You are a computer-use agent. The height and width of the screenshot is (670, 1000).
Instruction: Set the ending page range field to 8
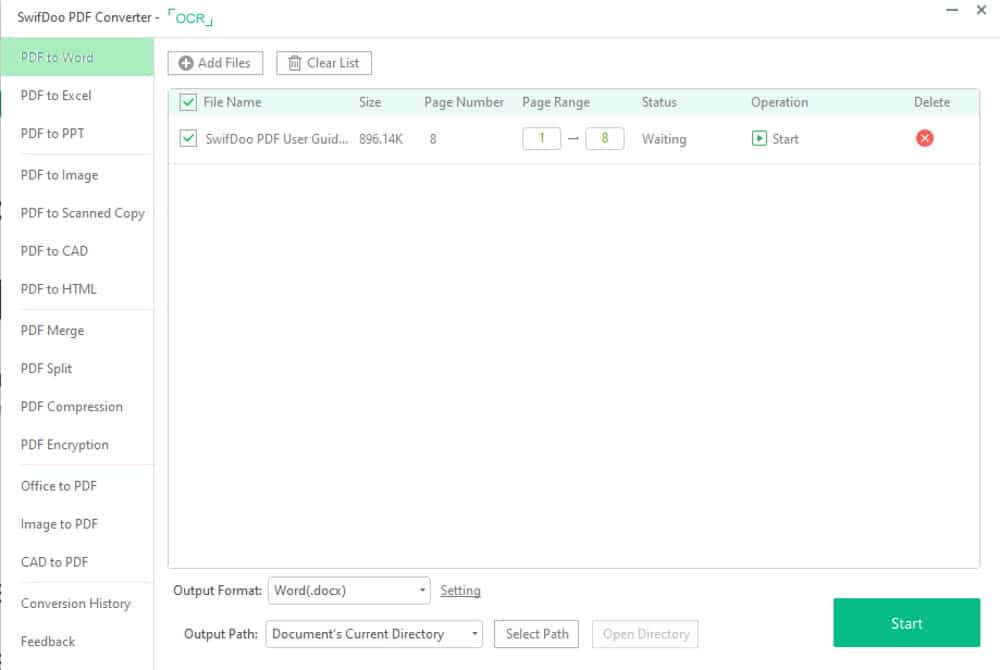(x=602, y=138)
